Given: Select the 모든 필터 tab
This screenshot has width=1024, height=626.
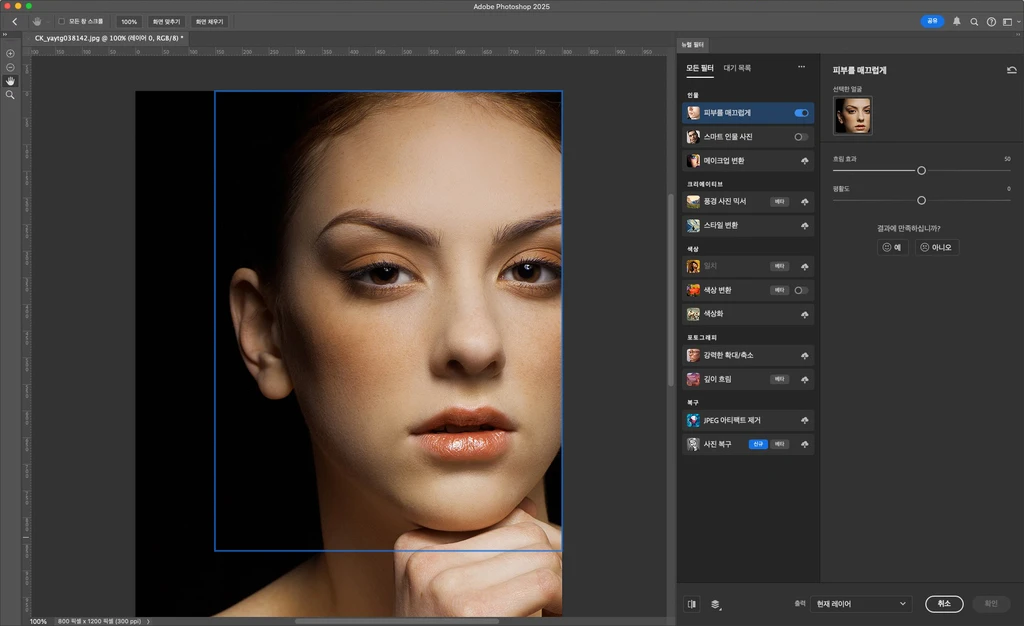Looking at the screenshot, I should pos(700,68).
